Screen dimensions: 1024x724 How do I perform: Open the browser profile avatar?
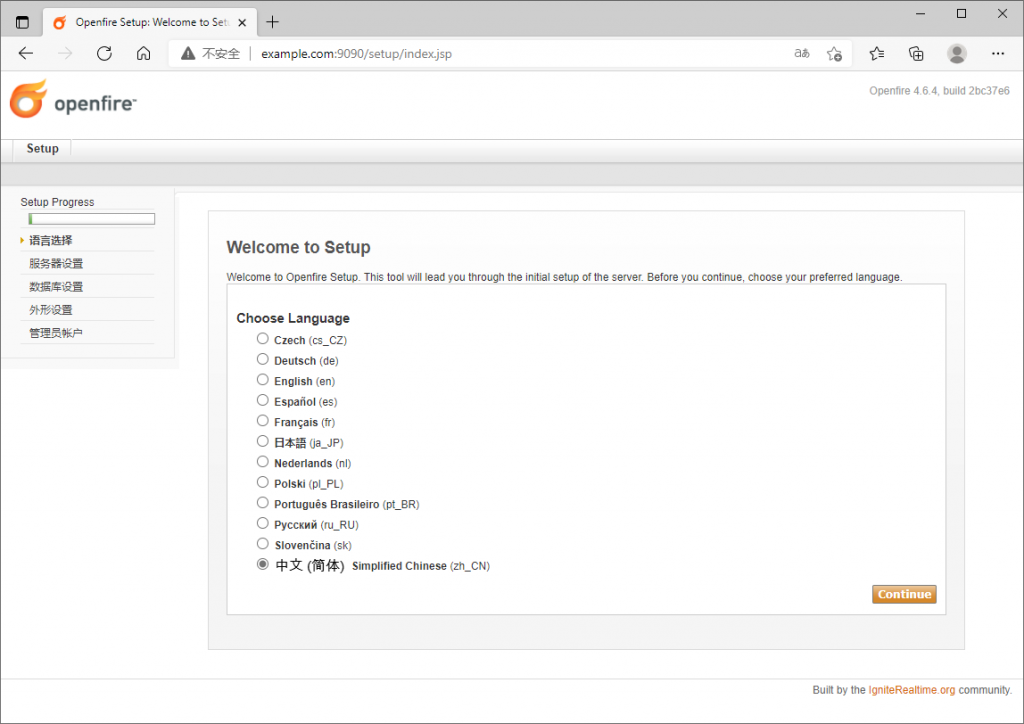[957, 54]
